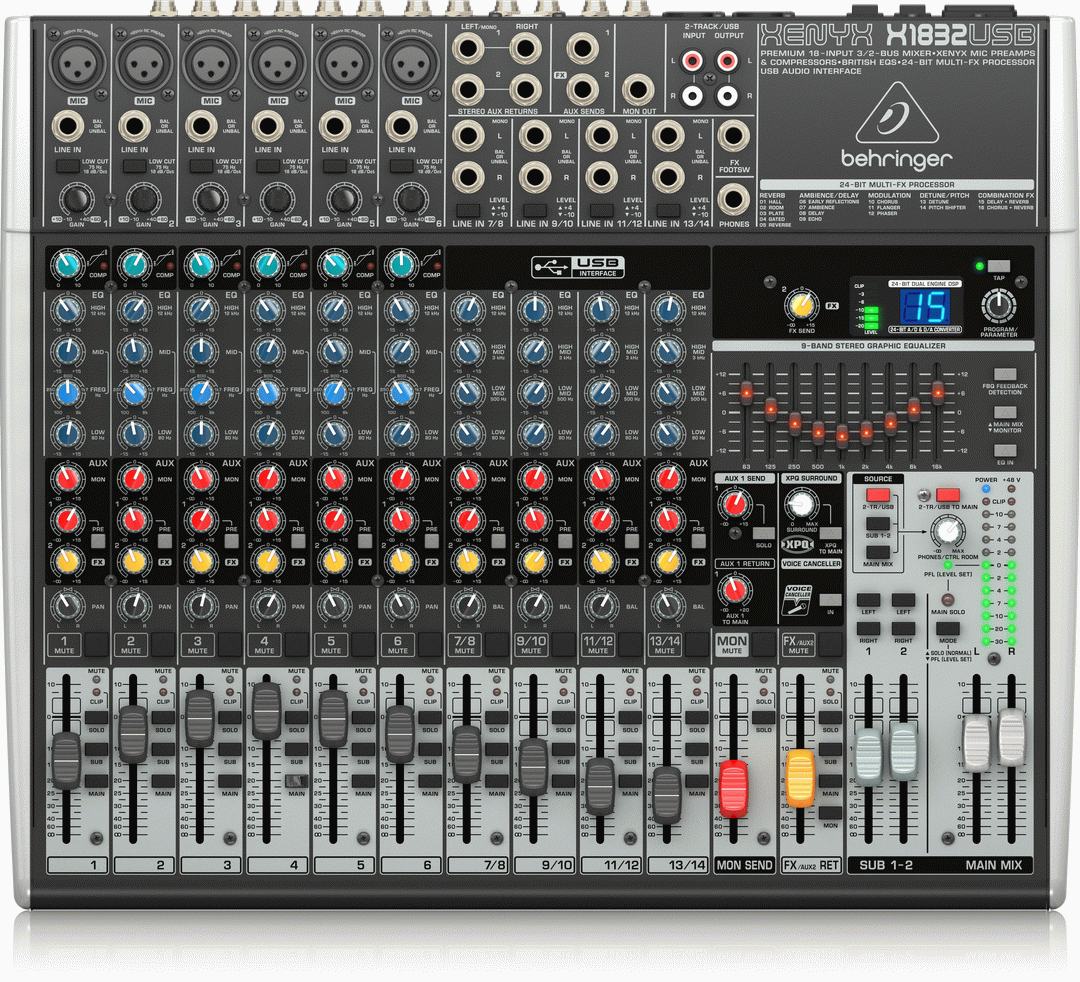Click the channel 6 XLR mic input
1080x982 pixels.
(x=411, y=65)
